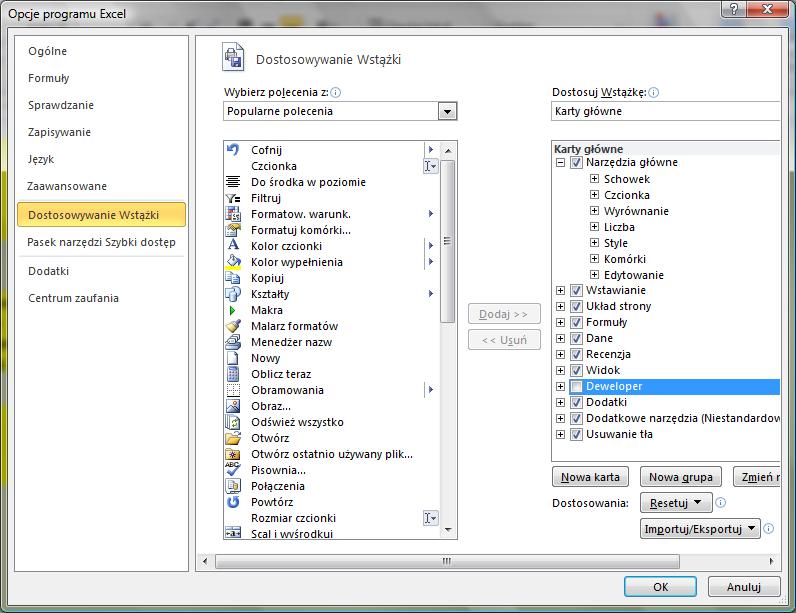This screenshot has height=613, width=796.
Task: Select the Kopiuj icon
Action: [233, 278]
